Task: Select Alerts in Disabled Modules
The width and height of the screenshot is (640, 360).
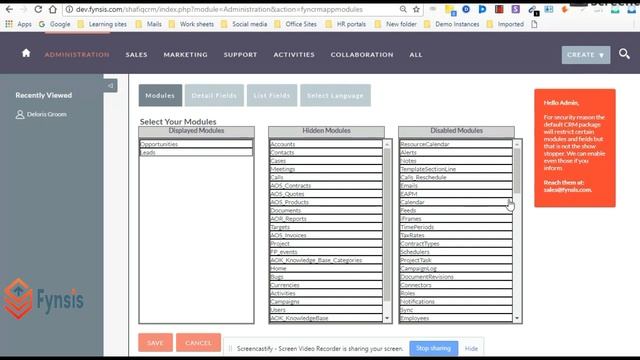Action: pos(456,152)
